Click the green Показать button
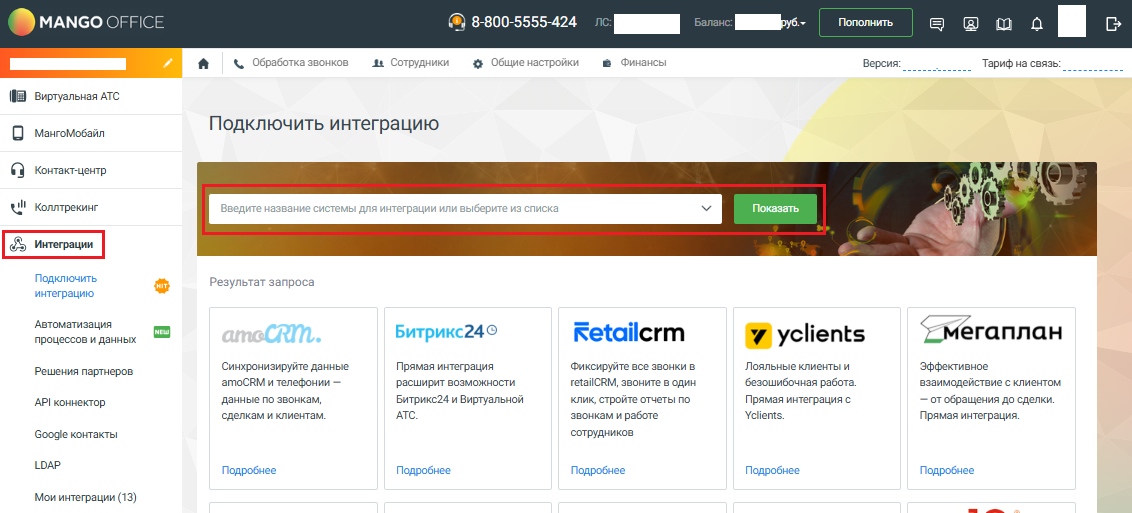Screen dimensions: 1132x513 pyautogui.click(x=775, y=209)
